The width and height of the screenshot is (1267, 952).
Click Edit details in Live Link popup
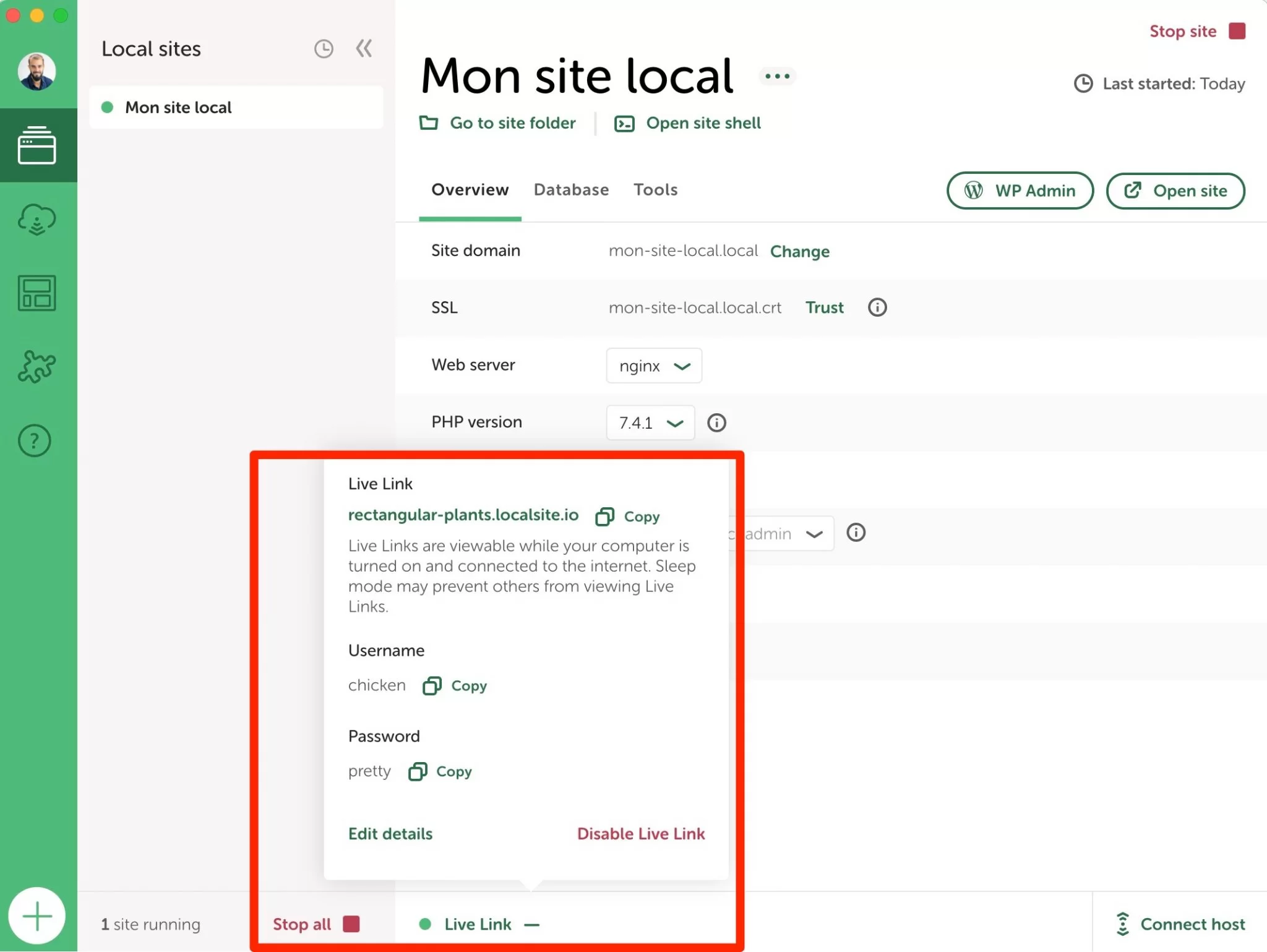click(390, 834)
